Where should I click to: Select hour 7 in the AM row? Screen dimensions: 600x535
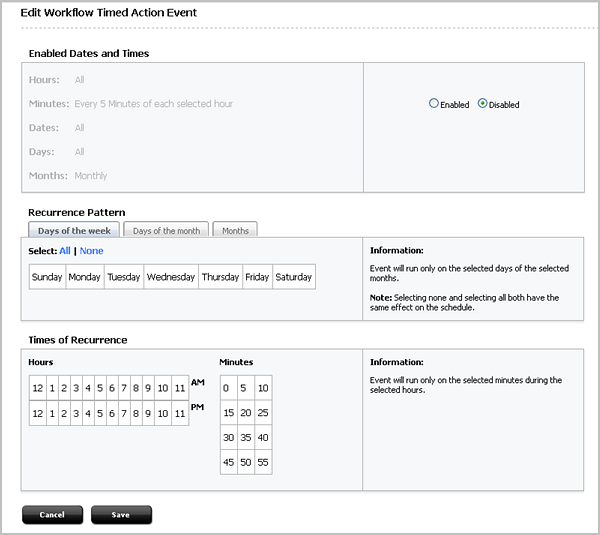(x=124, y=388)
